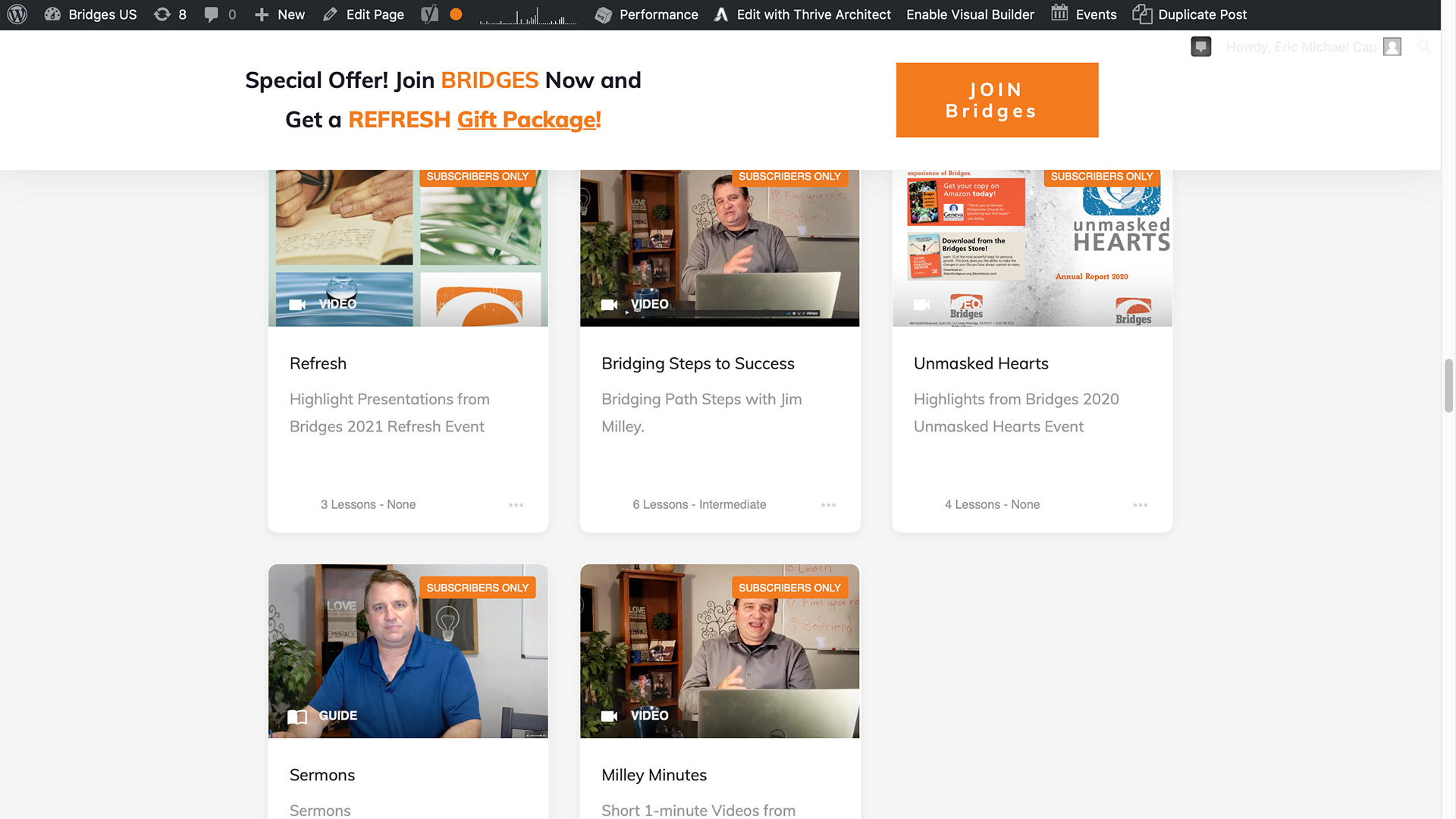This screenshot has width=1456, height=819.
Task: Toggle the admin bar notification icon
Action: [x=1201, y=46]
